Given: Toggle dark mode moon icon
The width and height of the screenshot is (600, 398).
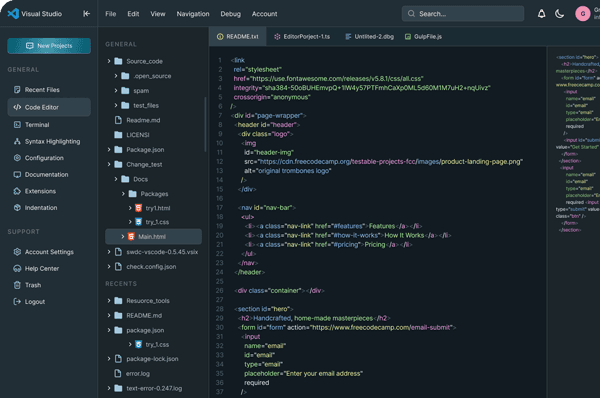Looking at the screenshot, I should (559, 14).
